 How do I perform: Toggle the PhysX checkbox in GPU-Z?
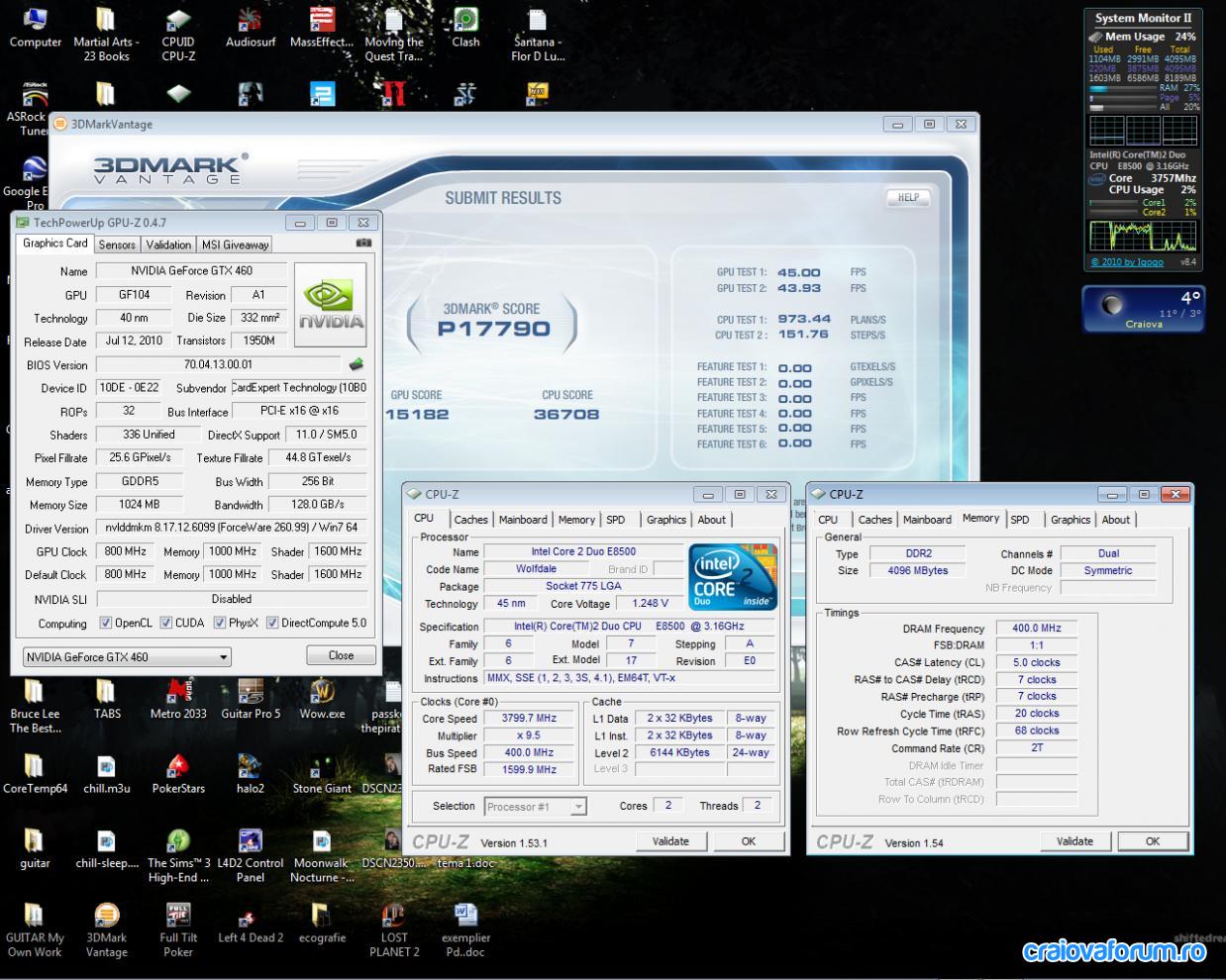(x=219, y=623)
